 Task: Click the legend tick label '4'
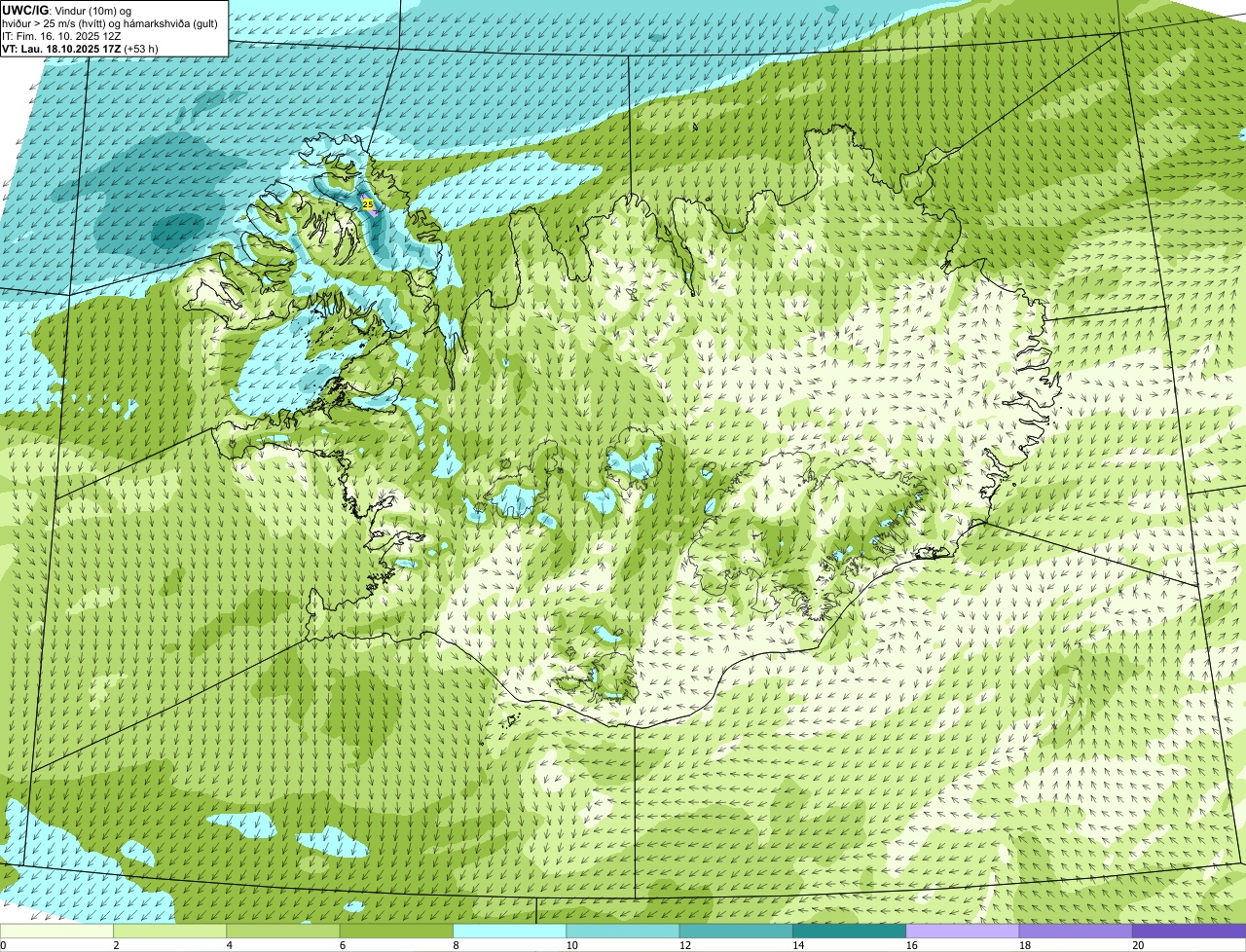point(230,945)
